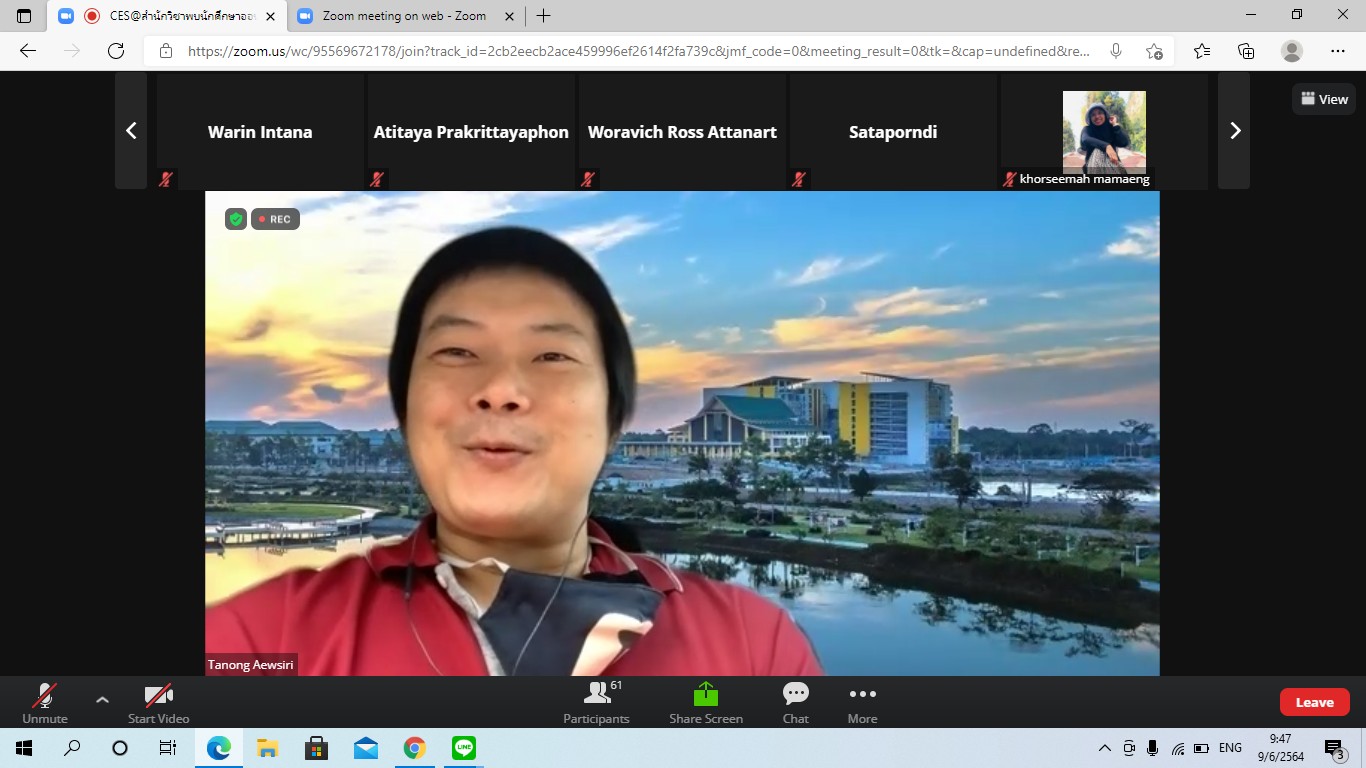
Task: Open the More options menu
Action: [862, 703]
